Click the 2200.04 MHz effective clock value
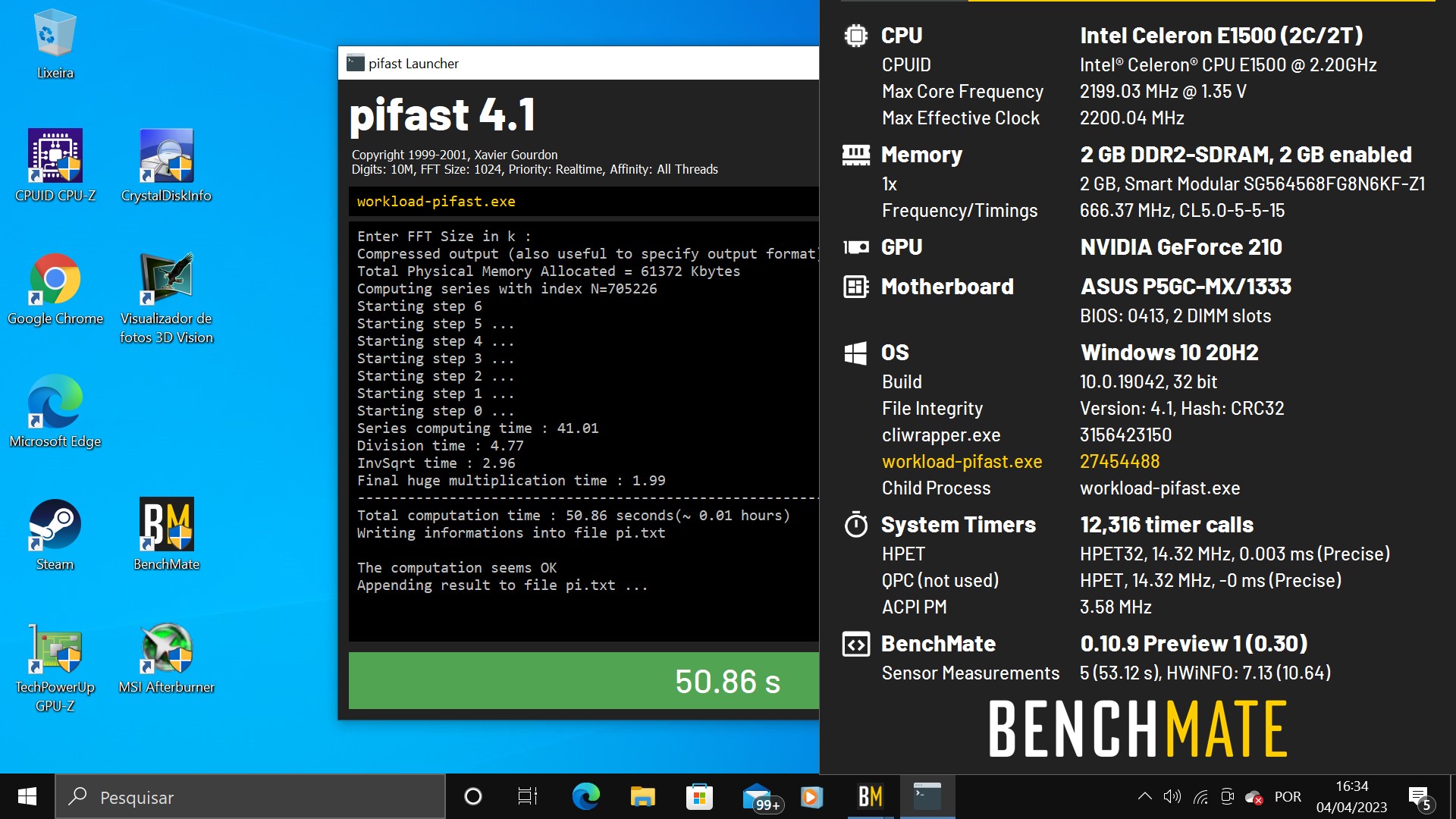 (x=1132, y=118)
